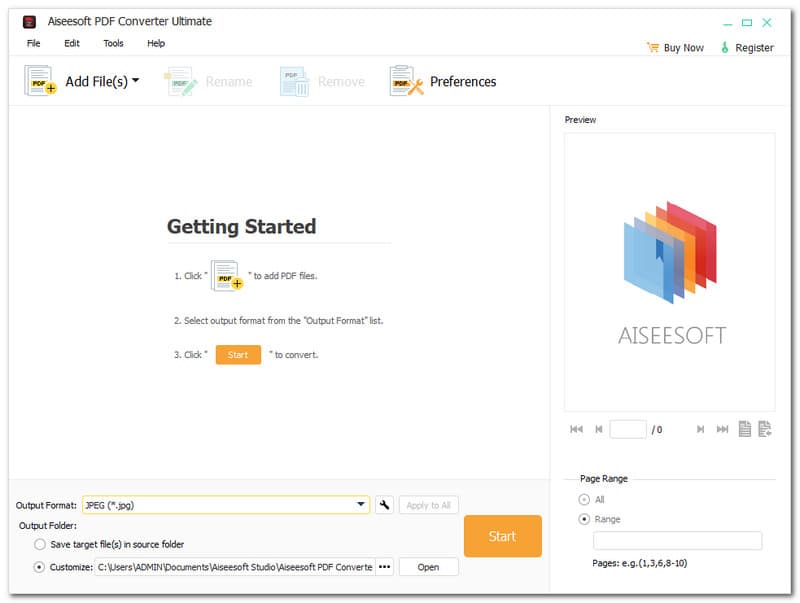Screen dimensions: 800x603
Task: Go to next page in preview
Action: click(700, 429)
